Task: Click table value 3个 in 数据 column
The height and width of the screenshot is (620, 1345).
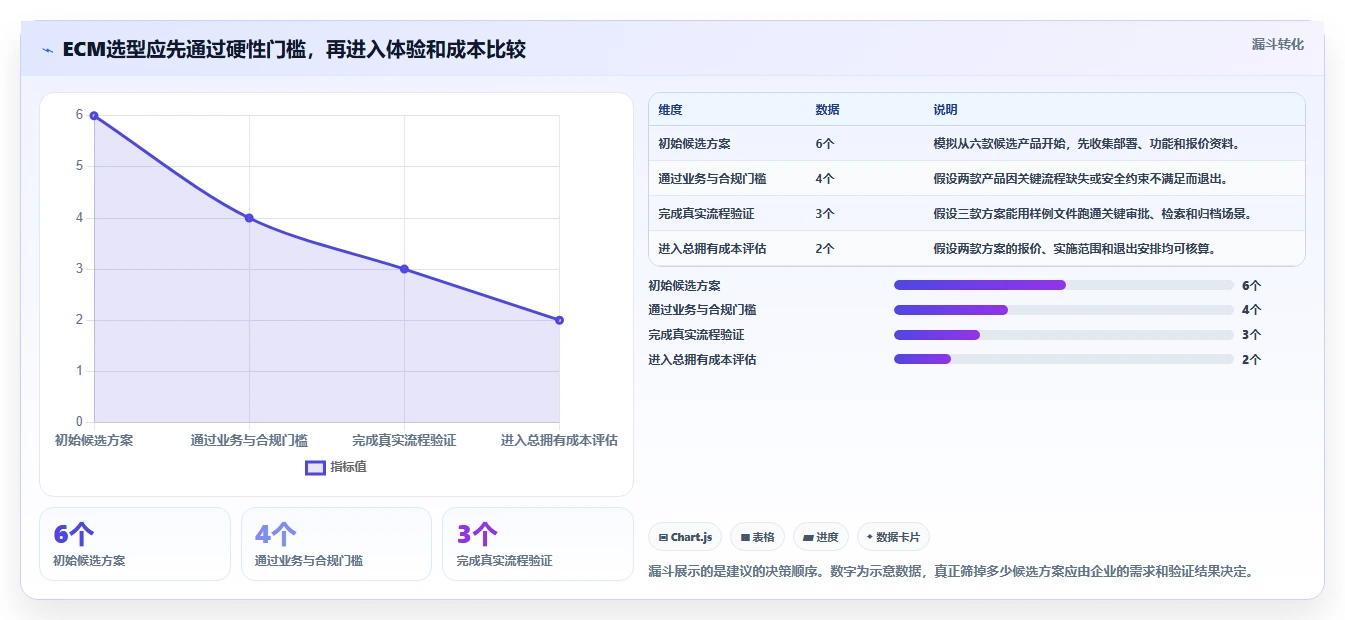Action: (825, 214)
